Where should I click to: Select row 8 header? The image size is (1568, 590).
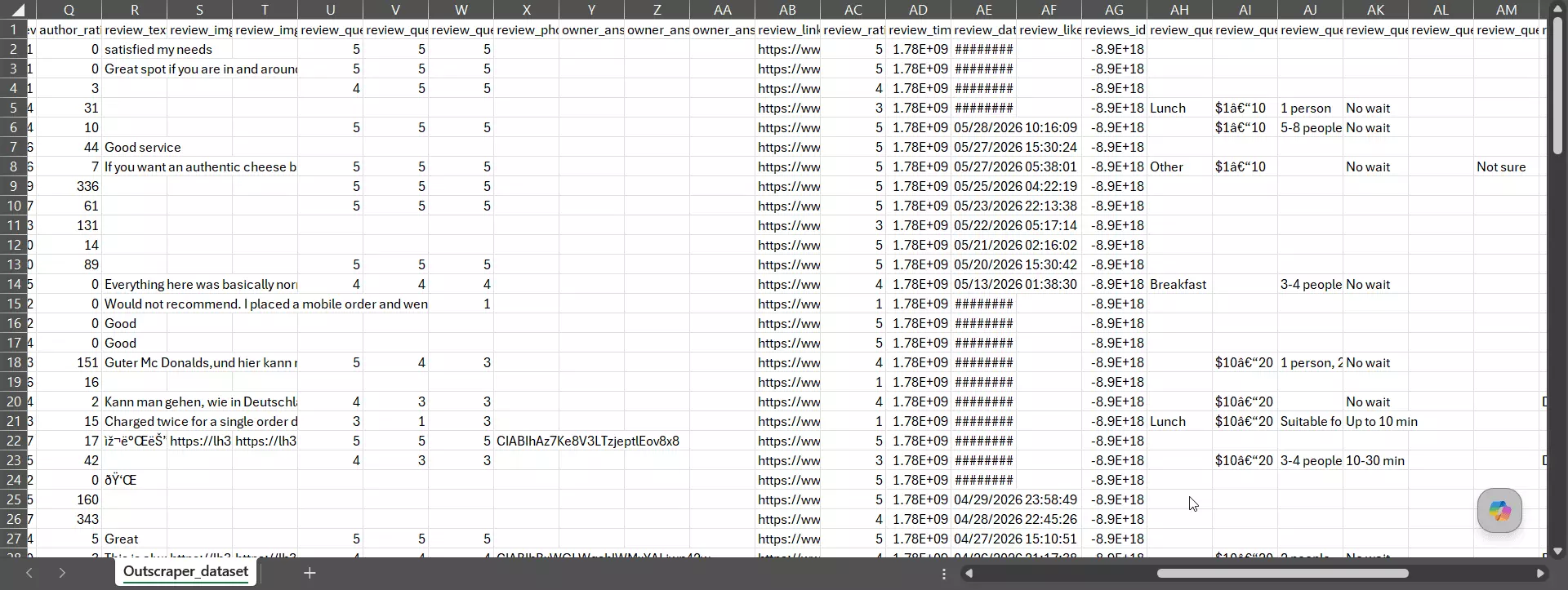[x=14, y=166]
